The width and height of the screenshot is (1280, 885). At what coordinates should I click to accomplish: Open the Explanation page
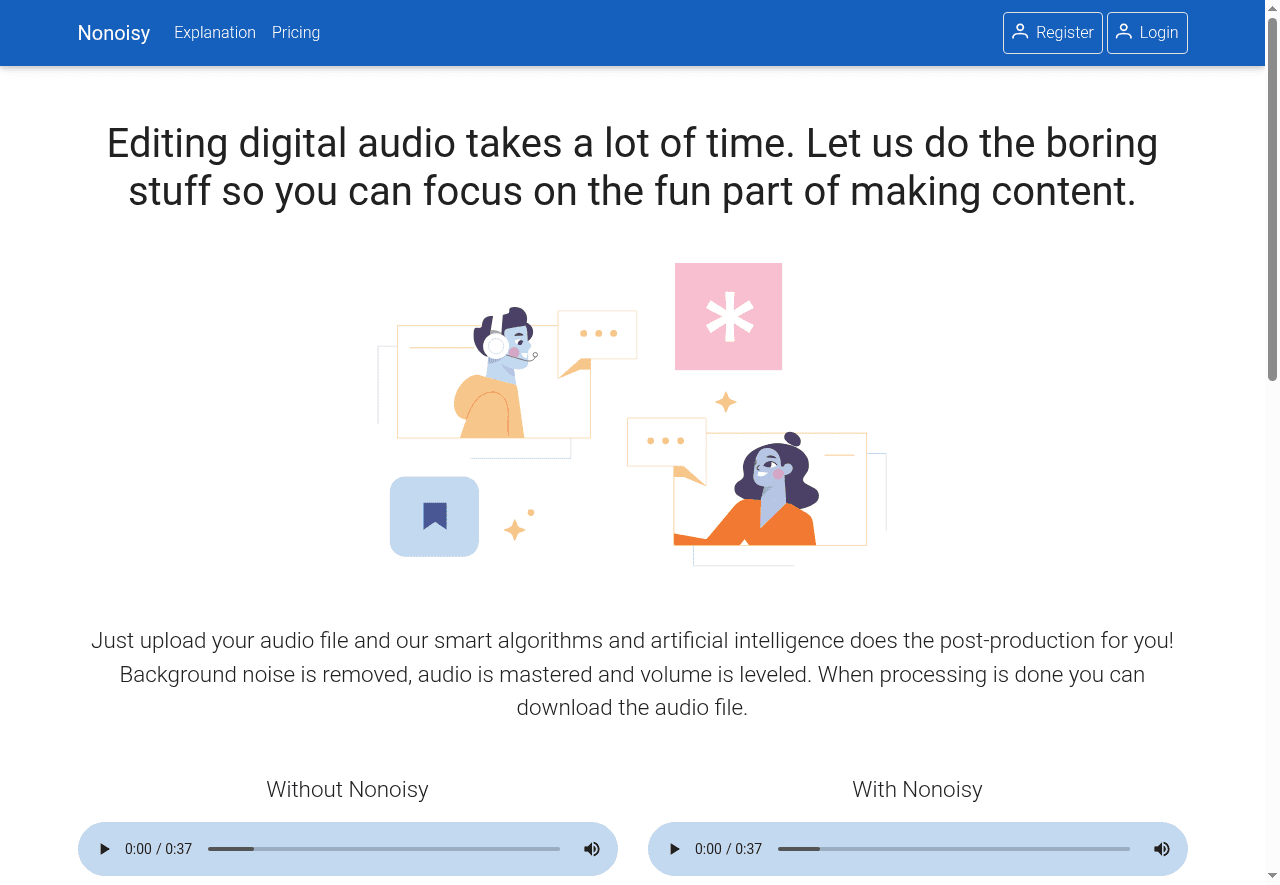215,32
